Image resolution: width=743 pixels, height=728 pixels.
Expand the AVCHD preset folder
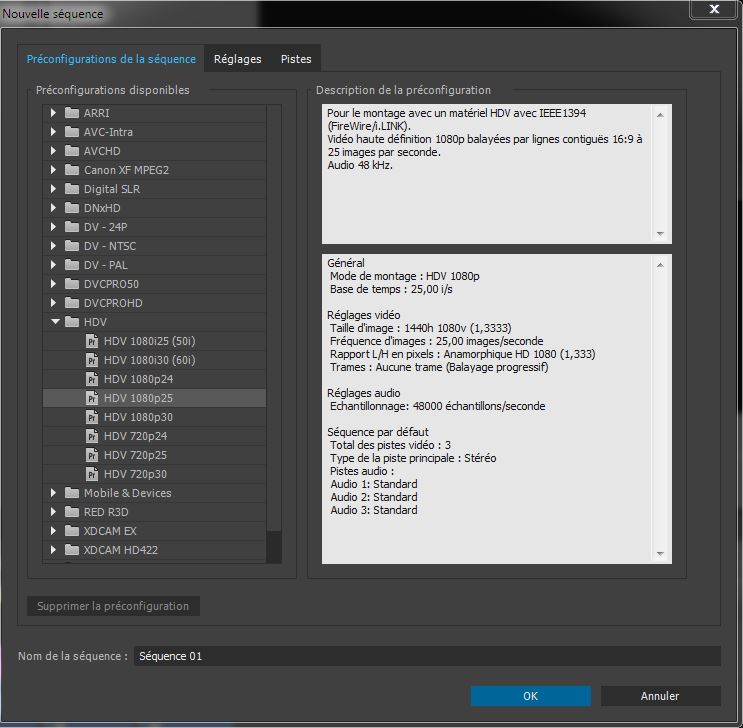[55, 151]
